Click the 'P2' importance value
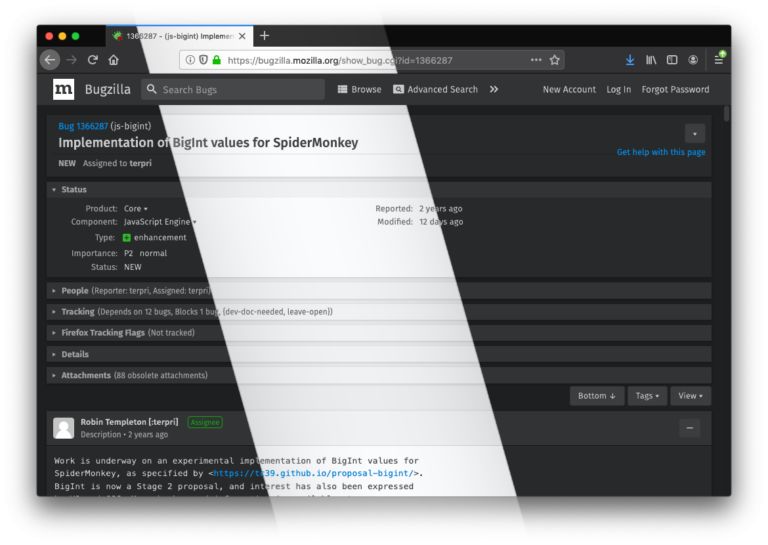The height and width of the screenshot is (545, 768). [x=128, y=253]
